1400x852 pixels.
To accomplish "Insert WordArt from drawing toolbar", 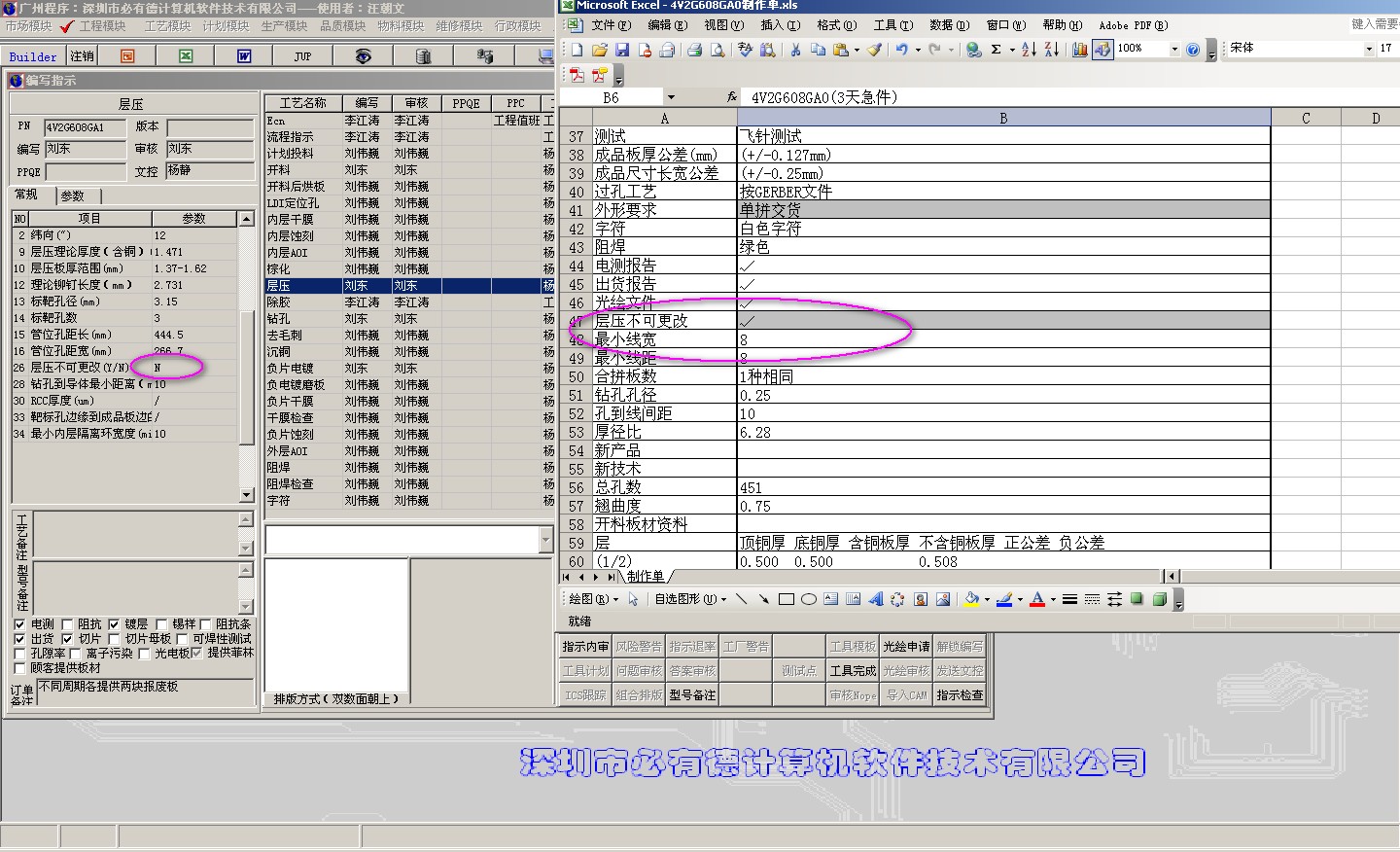I will pyautogui.click(x=876, y=599).
